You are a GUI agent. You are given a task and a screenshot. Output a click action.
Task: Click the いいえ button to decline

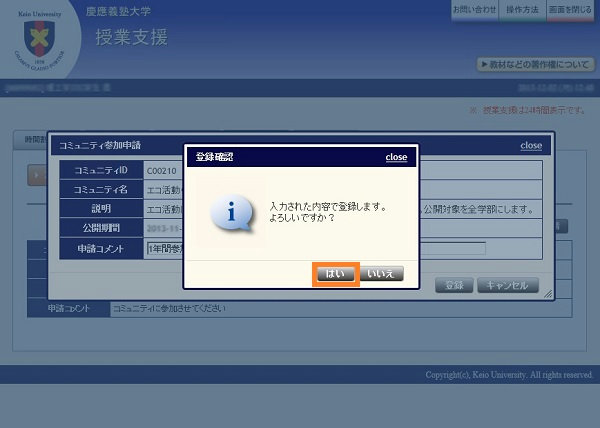tap(381, 273)
